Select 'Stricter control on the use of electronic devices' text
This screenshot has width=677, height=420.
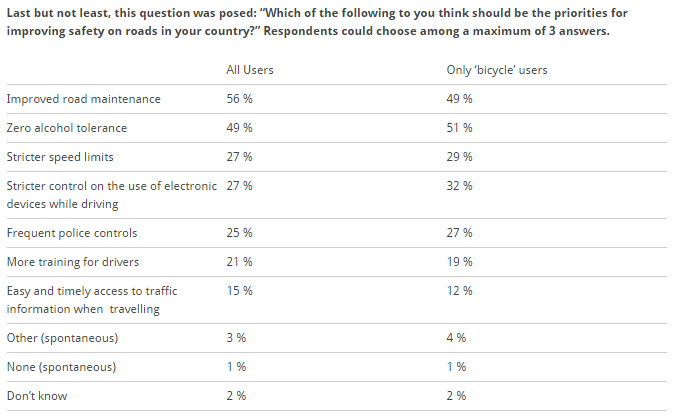tap(111, 195)
